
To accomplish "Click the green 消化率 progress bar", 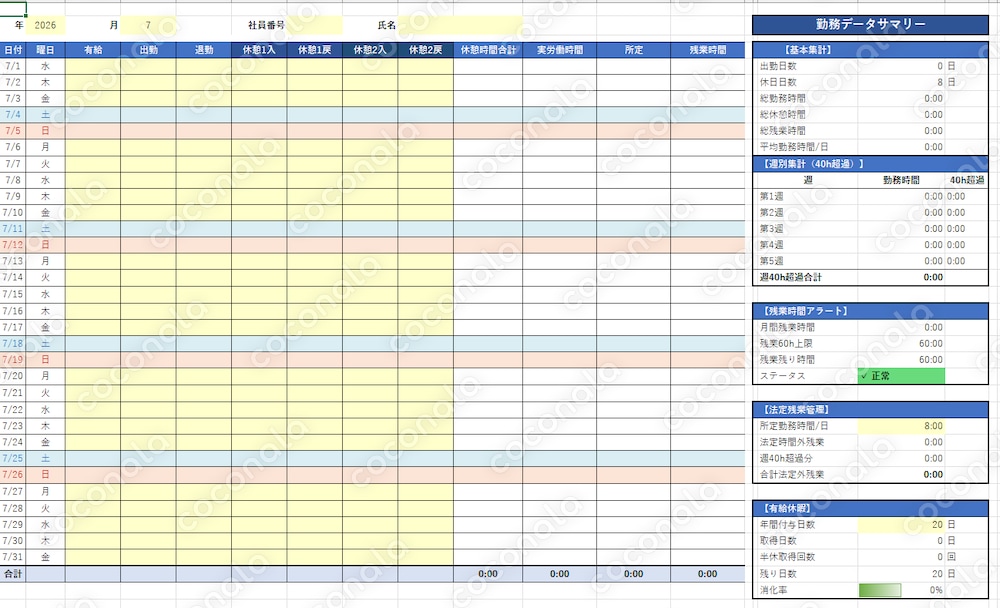I will pyautogui.click(x=879, y=590).
